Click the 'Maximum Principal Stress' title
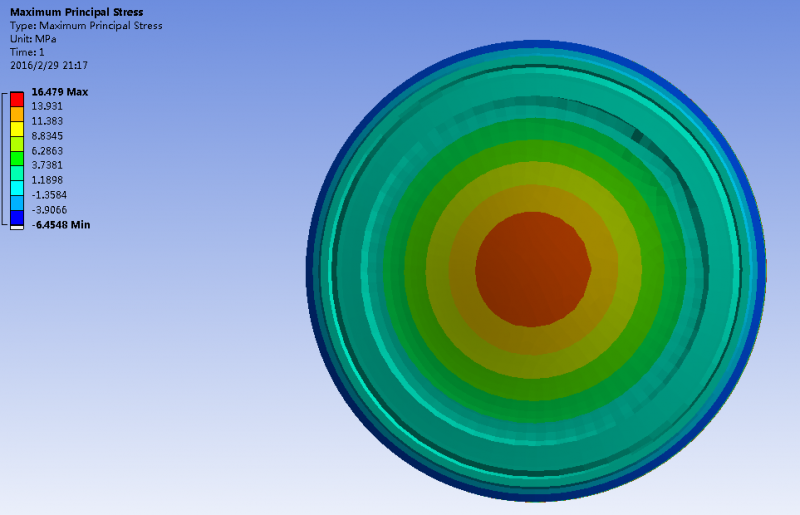This screenshot has width=800, height=515. [77, 12]
